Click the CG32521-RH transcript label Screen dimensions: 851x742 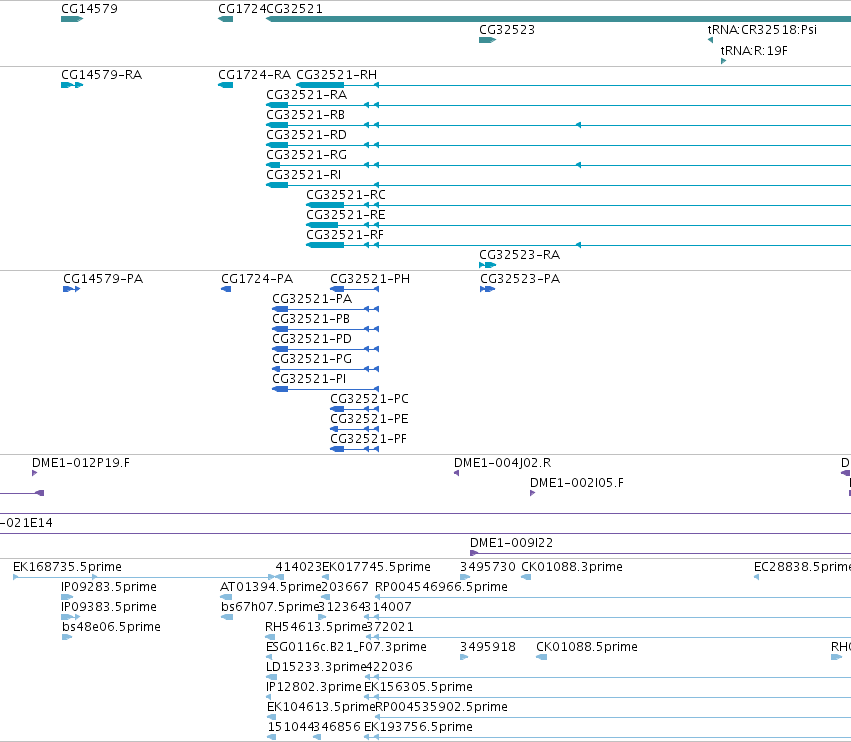(336, 74)
